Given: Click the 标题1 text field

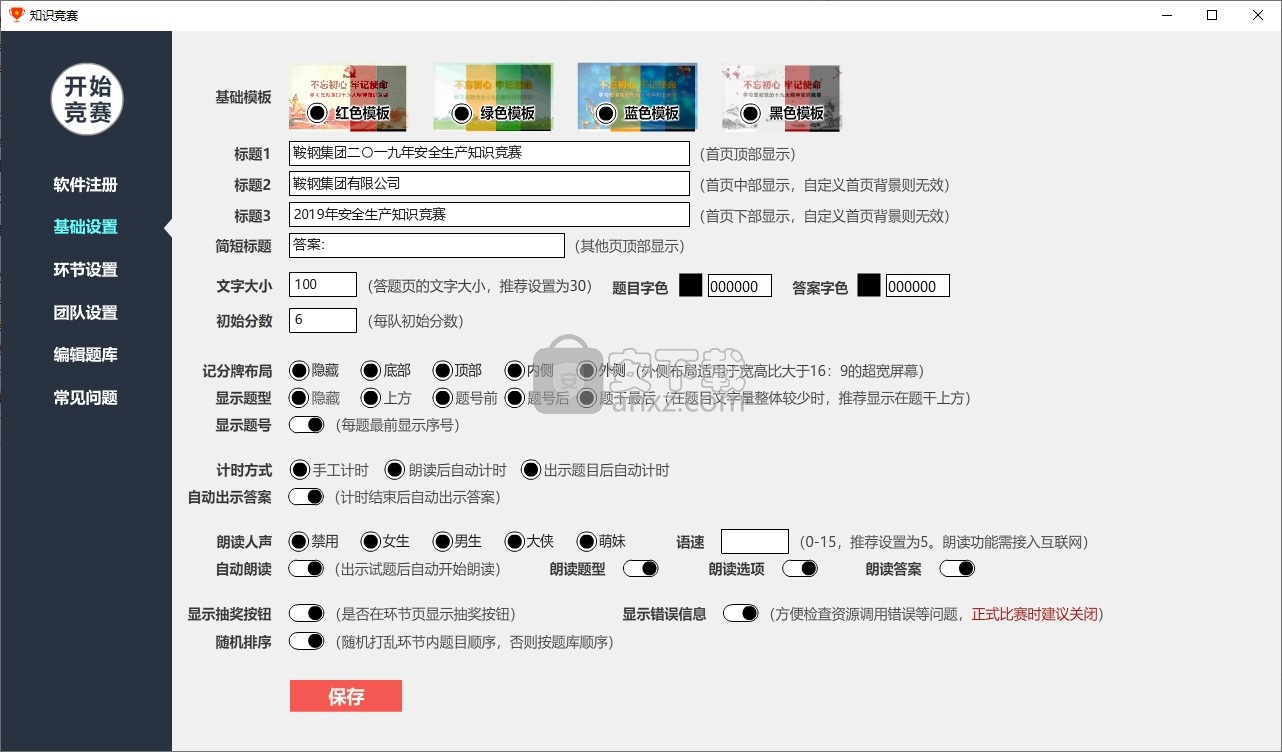Looking at the screenshot, I should click(489, 153).
